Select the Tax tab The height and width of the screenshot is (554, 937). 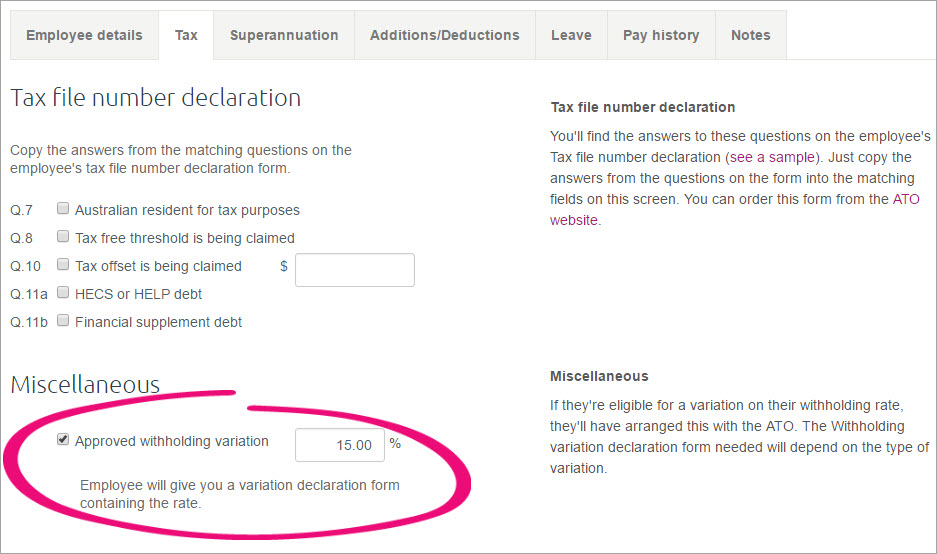pos(186,35)
